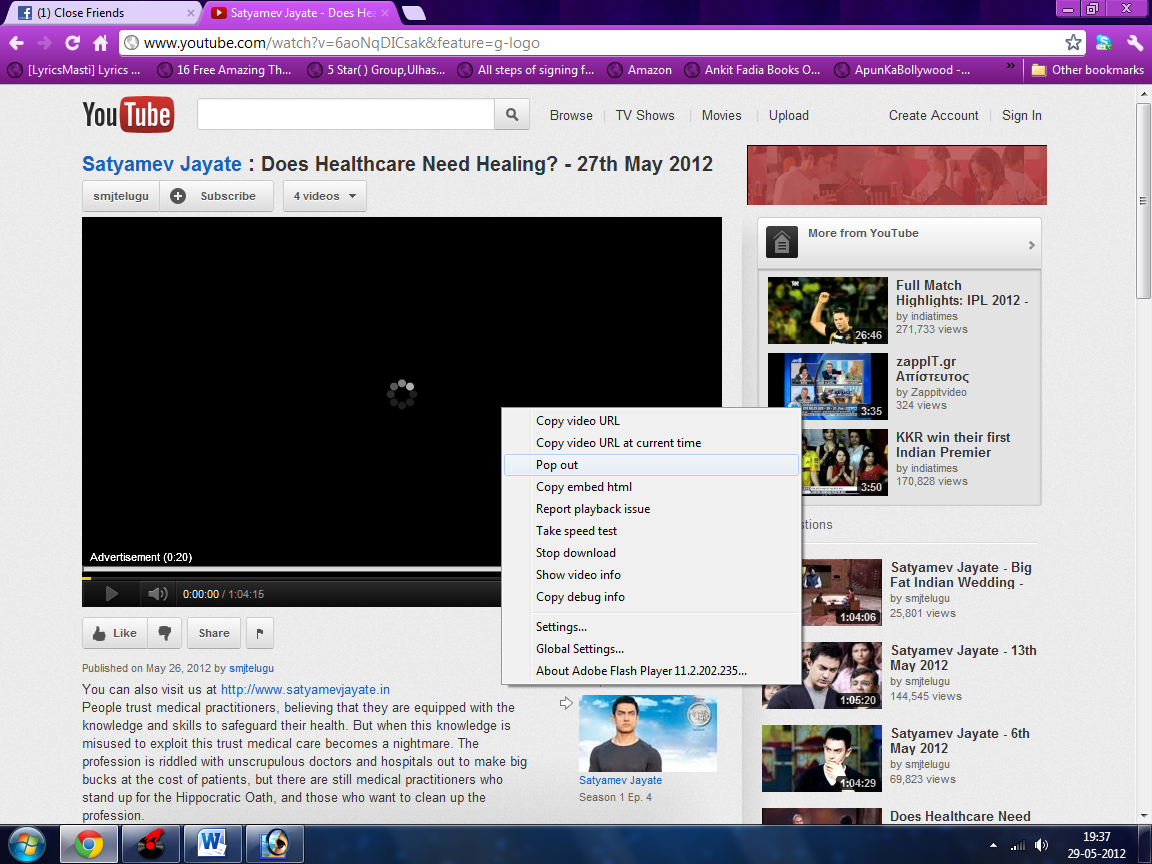Mute the video volume icon
The height and width of the screenshot is (864, 1152).
157,594
